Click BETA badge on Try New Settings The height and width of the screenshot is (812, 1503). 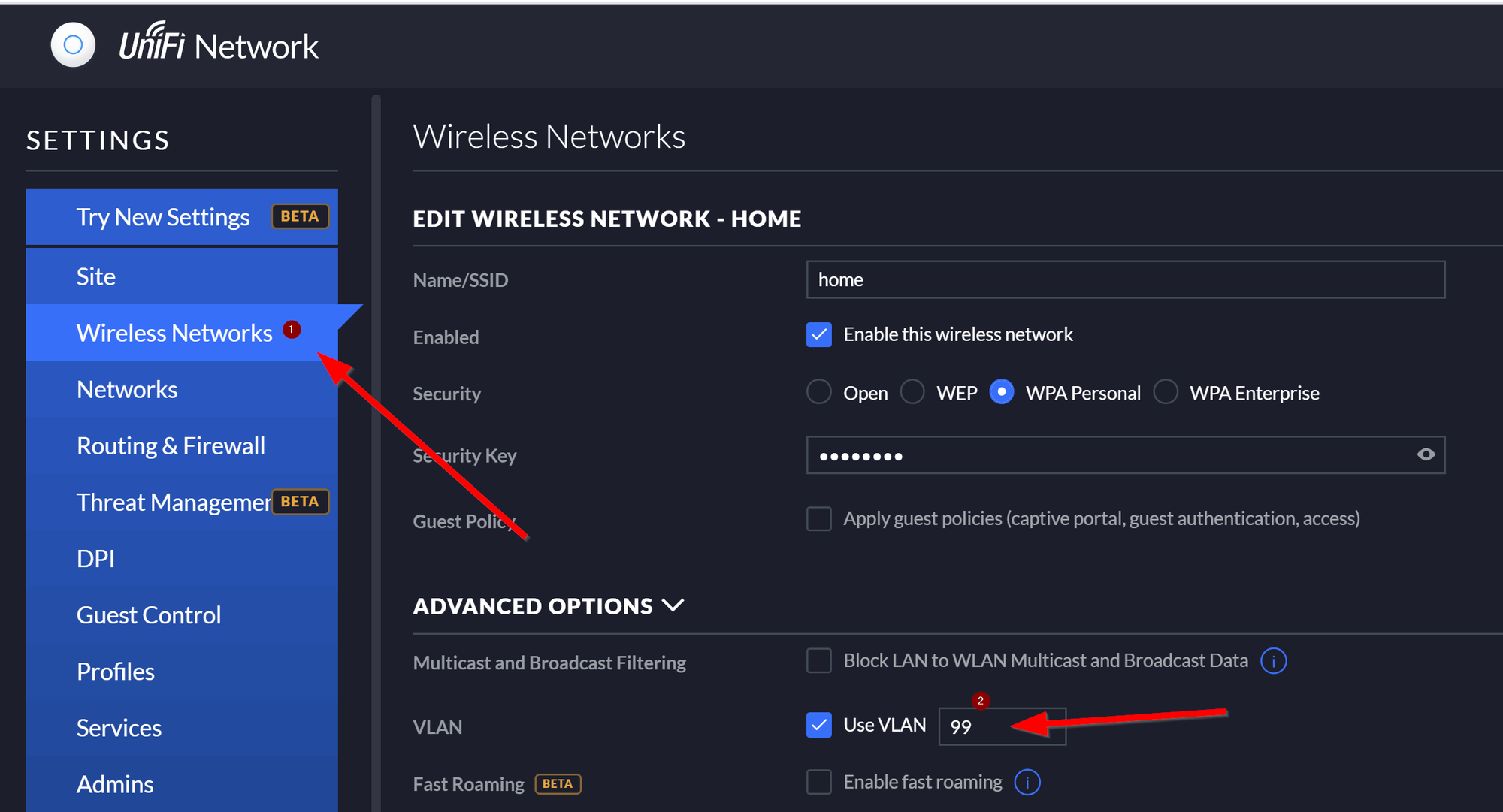click(x=300, y=216)
